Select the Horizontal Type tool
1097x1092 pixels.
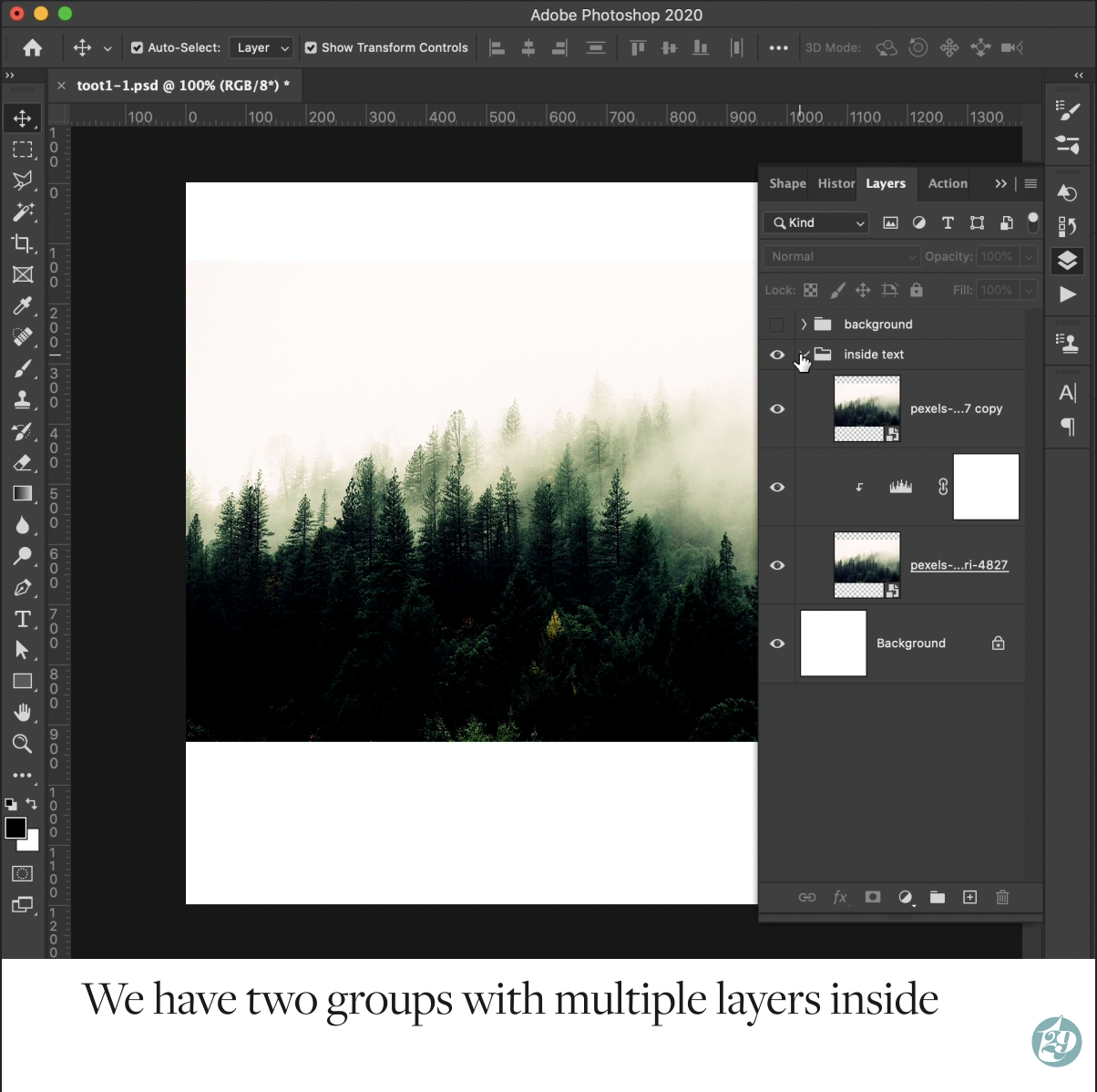pos(23,619)
